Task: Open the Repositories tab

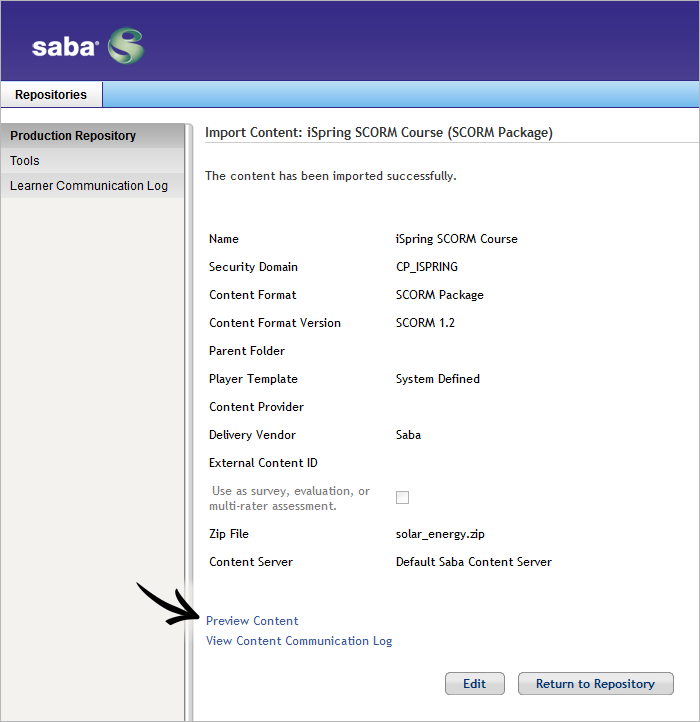Action: tap(51, 94)
